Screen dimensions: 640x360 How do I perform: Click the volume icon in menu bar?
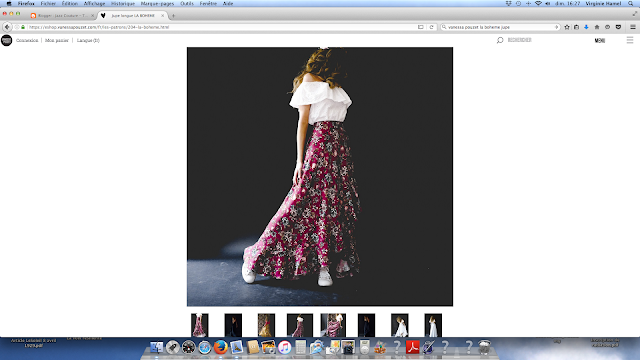548,3
